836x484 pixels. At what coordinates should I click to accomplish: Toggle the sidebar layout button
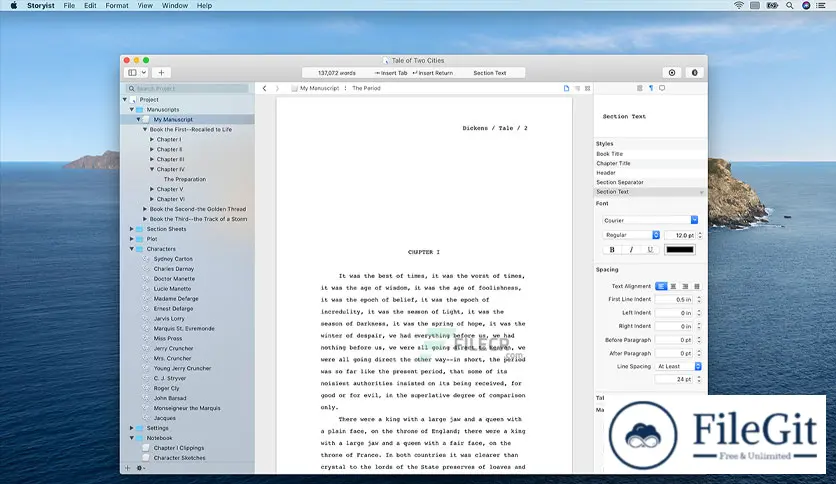pyautogui.click(x=132, y=72)
